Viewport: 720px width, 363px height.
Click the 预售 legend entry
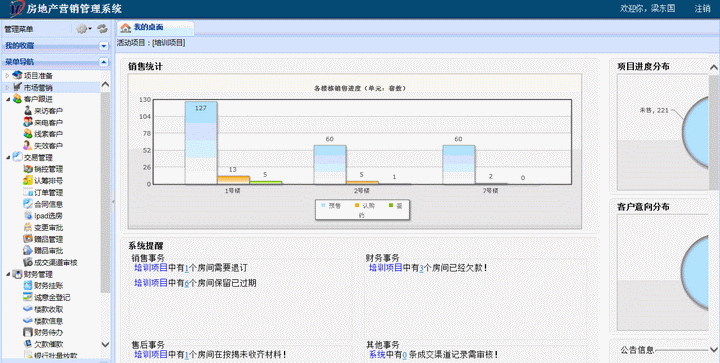pos(332,206)
